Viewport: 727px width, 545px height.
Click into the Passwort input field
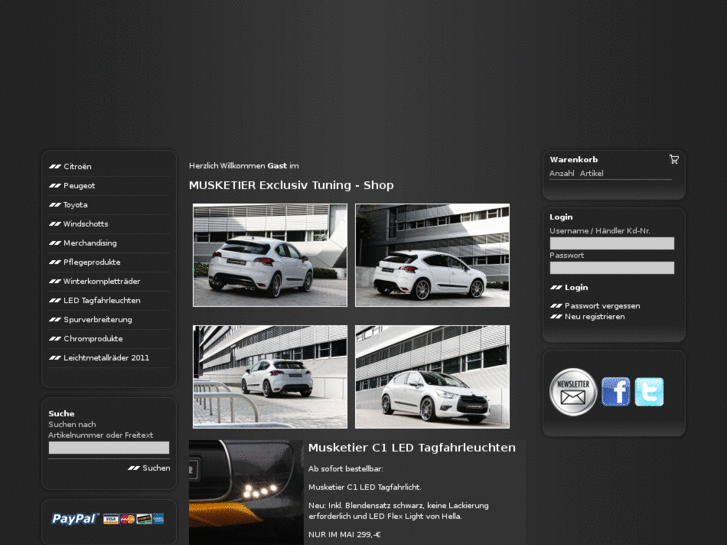(611, 268)
